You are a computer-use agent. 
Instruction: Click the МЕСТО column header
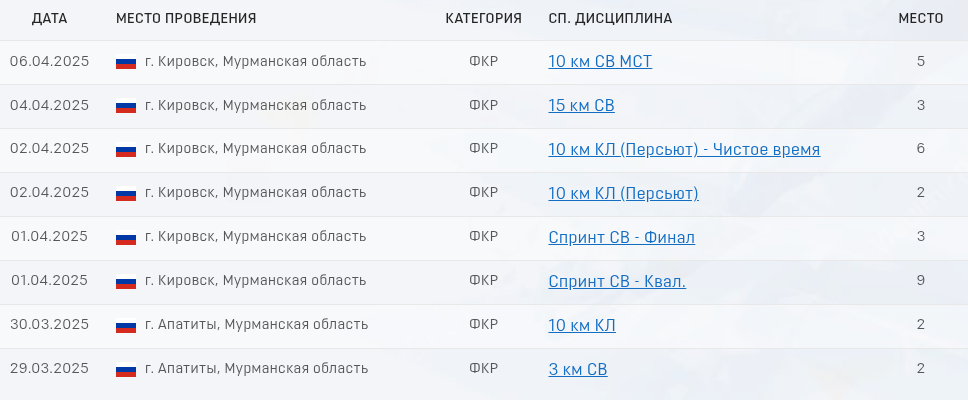920,19
